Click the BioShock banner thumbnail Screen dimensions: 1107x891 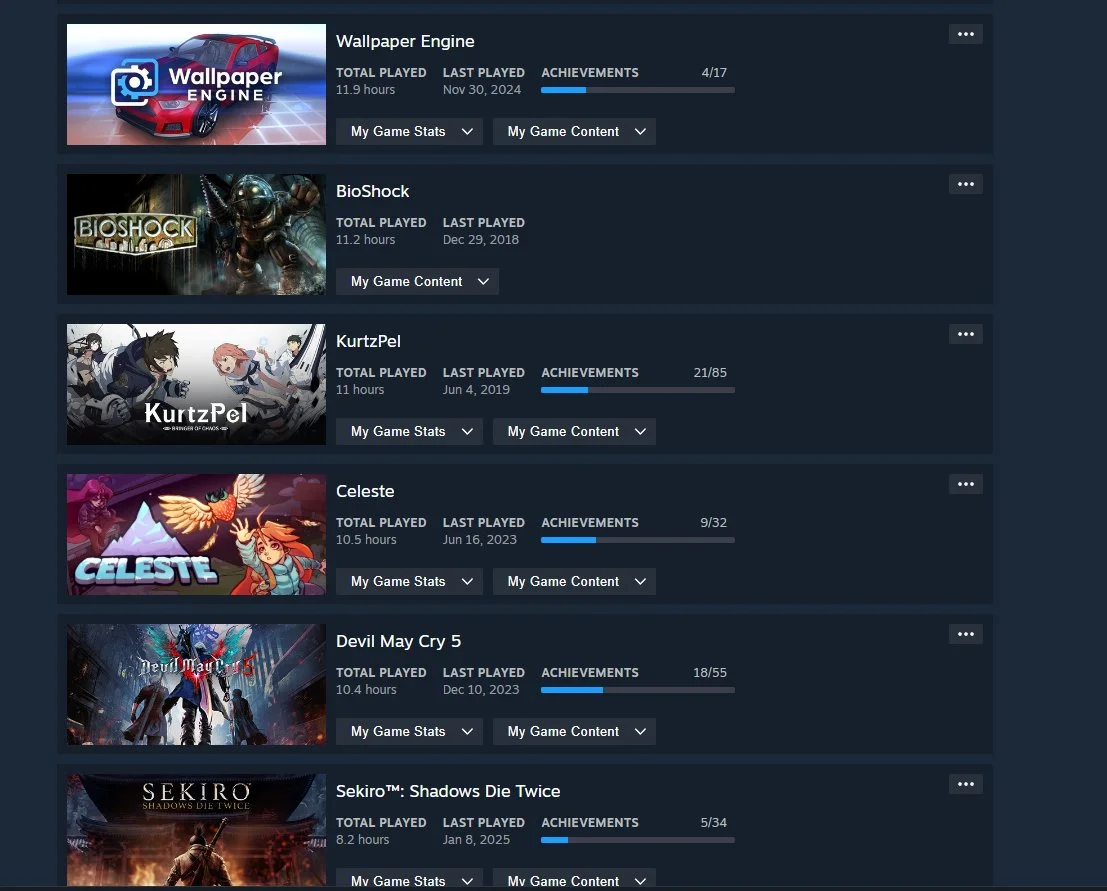(196, 234)
